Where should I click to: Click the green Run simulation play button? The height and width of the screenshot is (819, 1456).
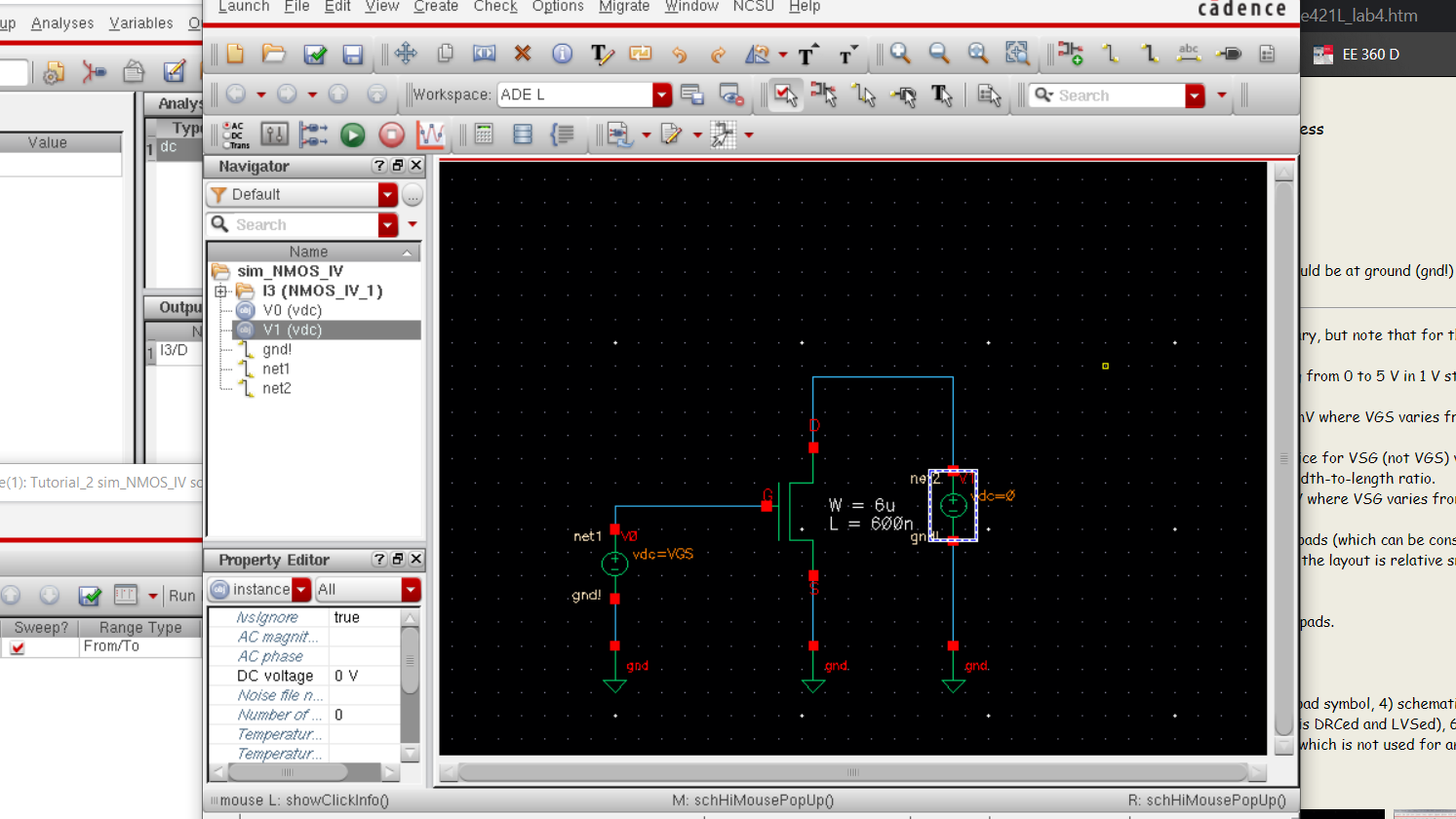pyautogui.click(x=353, y=135)
